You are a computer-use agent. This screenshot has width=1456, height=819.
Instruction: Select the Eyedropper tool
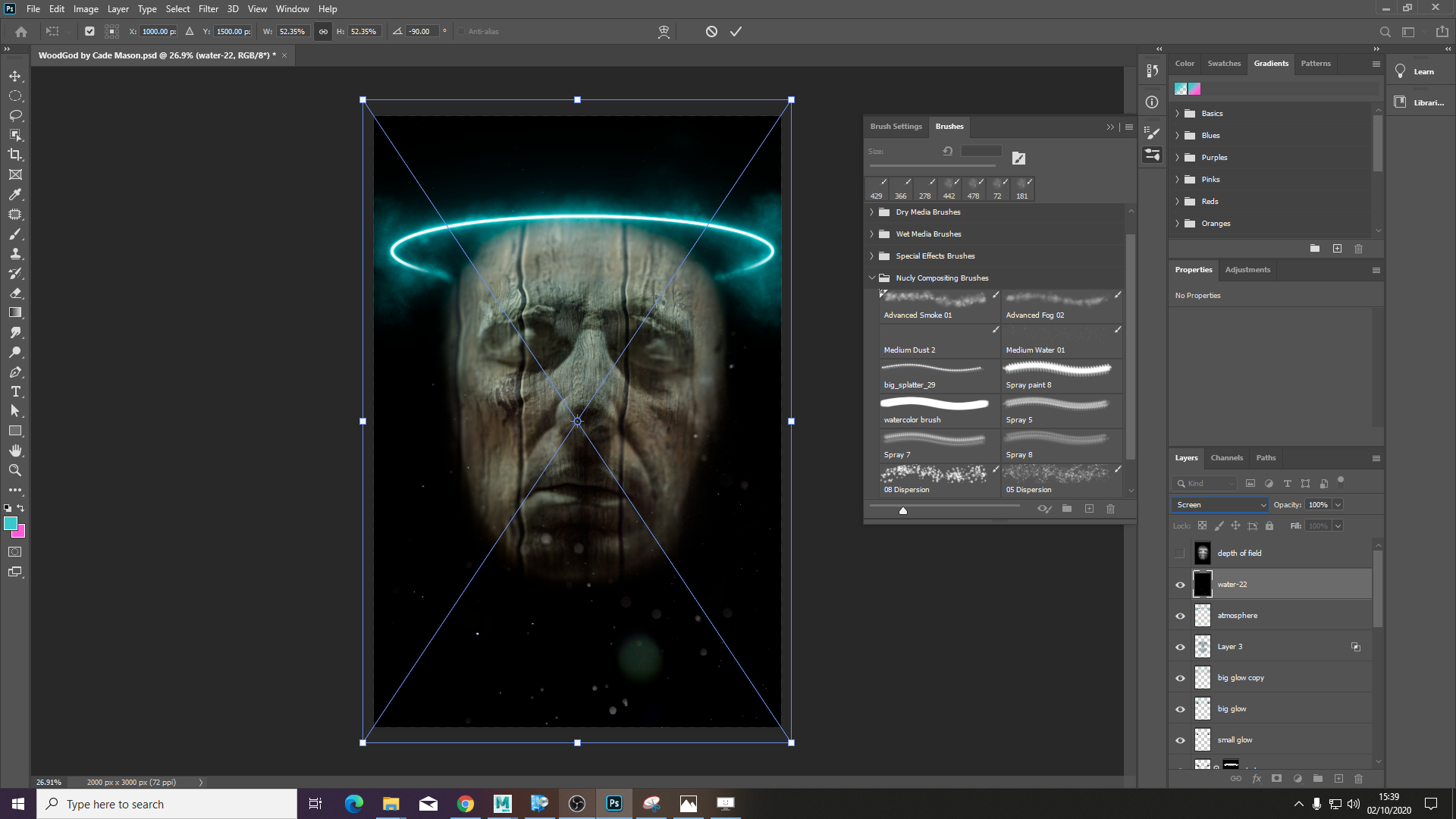15,194
